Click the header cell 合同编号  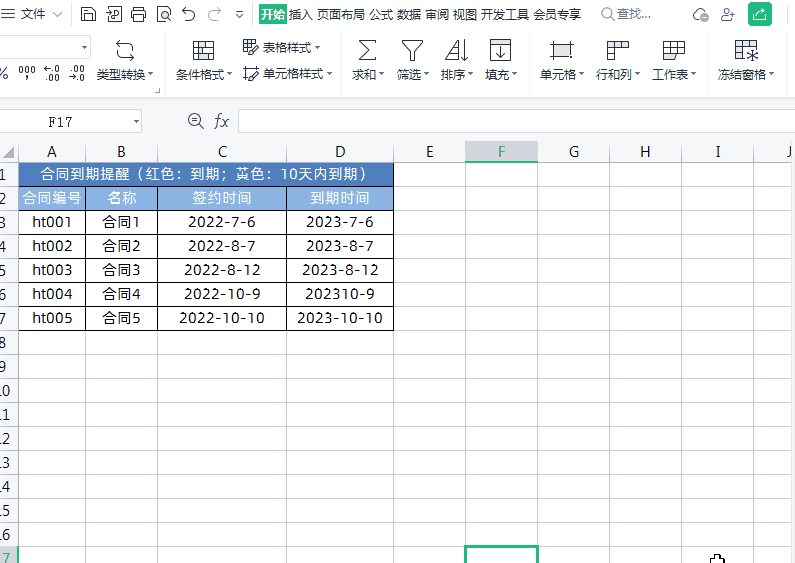click(x=52, y=198)
